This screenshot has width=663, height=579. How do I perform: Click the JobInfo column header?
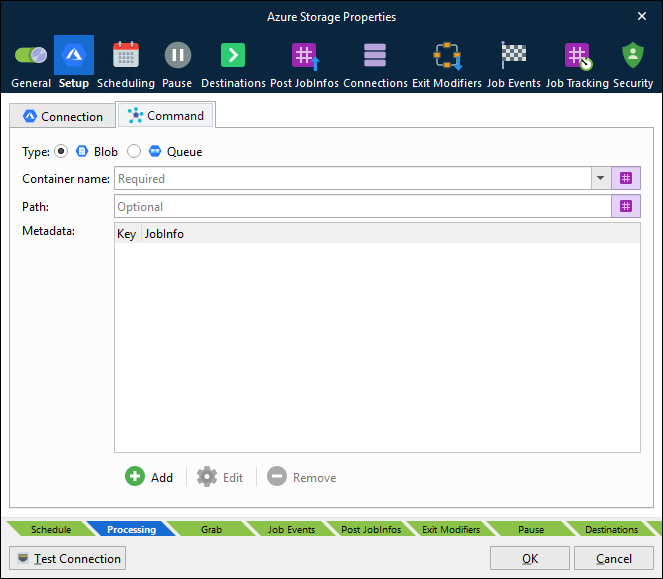(x=164, y=234)
